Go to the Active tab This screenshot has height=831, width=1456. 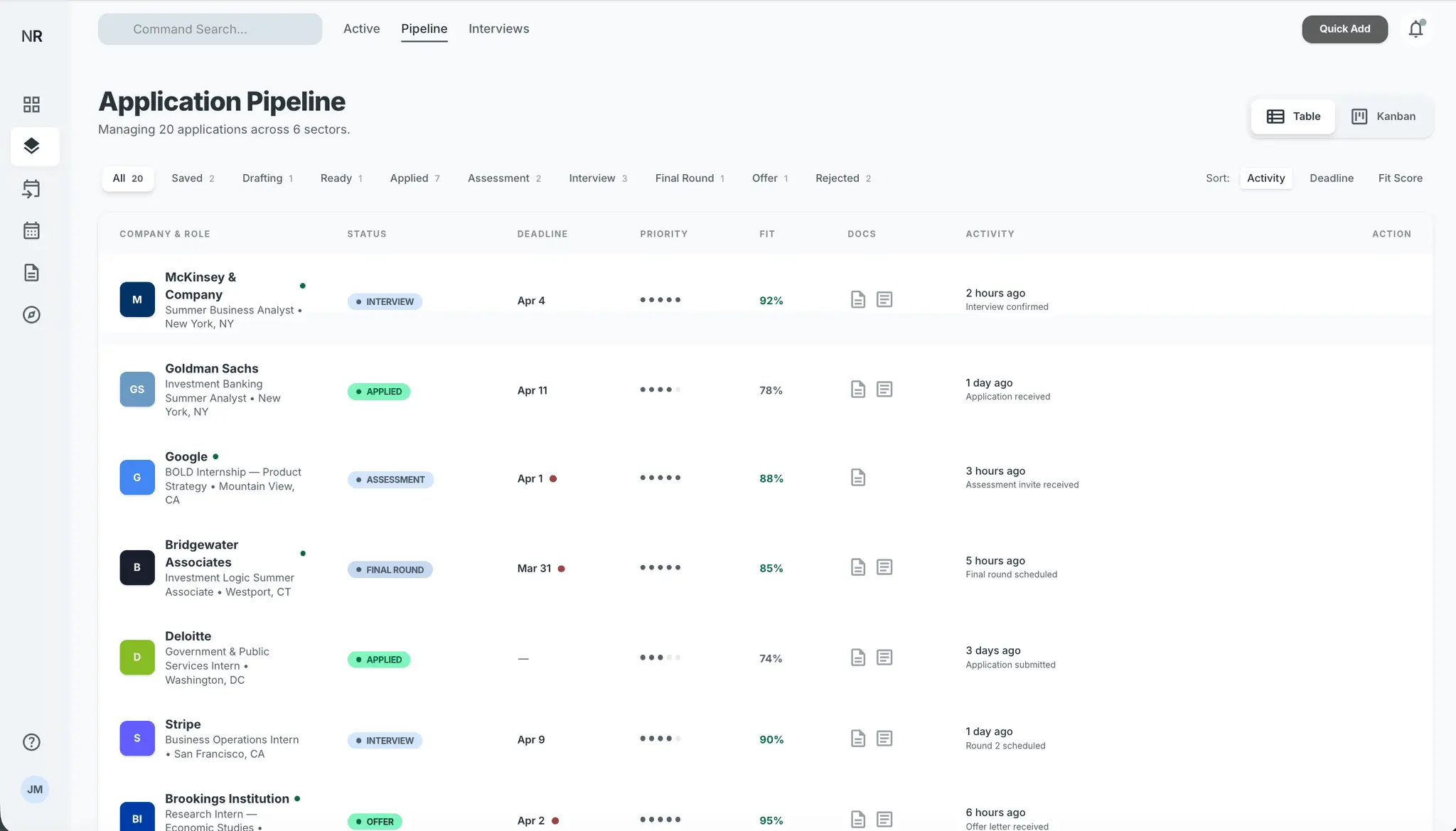(x=362, y=29)
